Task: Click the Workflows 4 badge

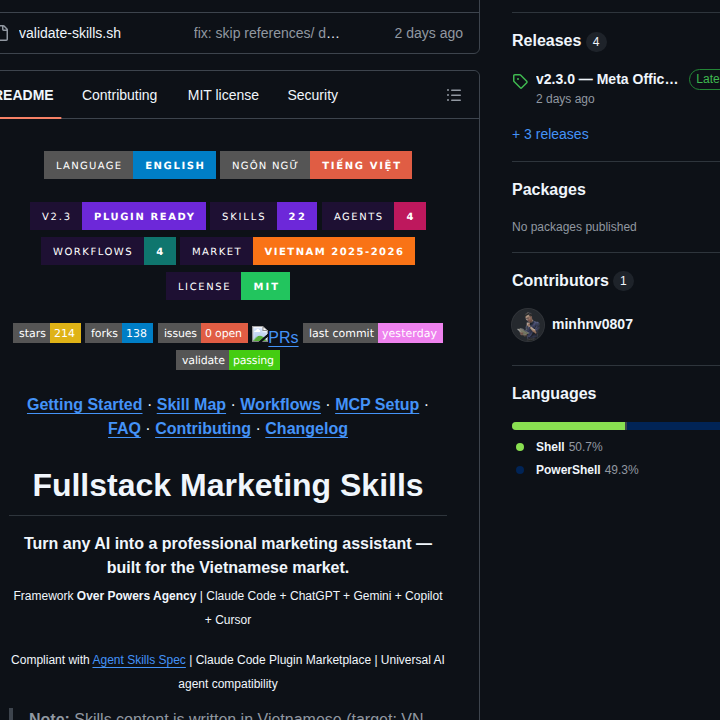Action: tap(108, 251)
